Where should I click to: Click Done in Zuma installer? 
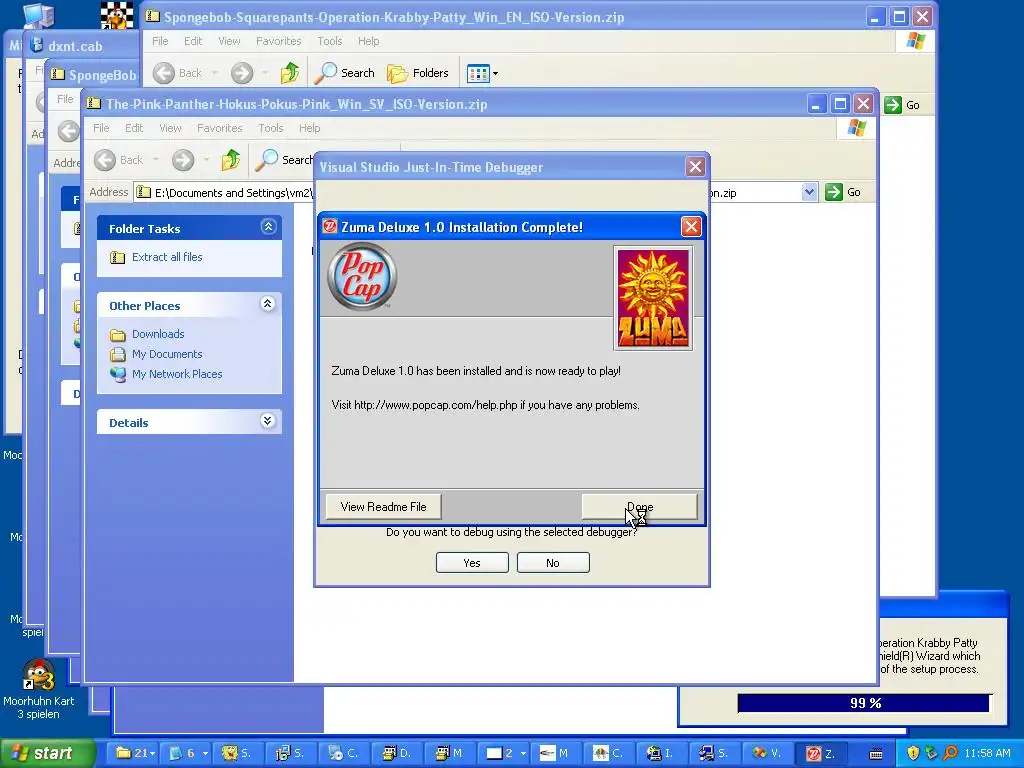tap(639, 507)
